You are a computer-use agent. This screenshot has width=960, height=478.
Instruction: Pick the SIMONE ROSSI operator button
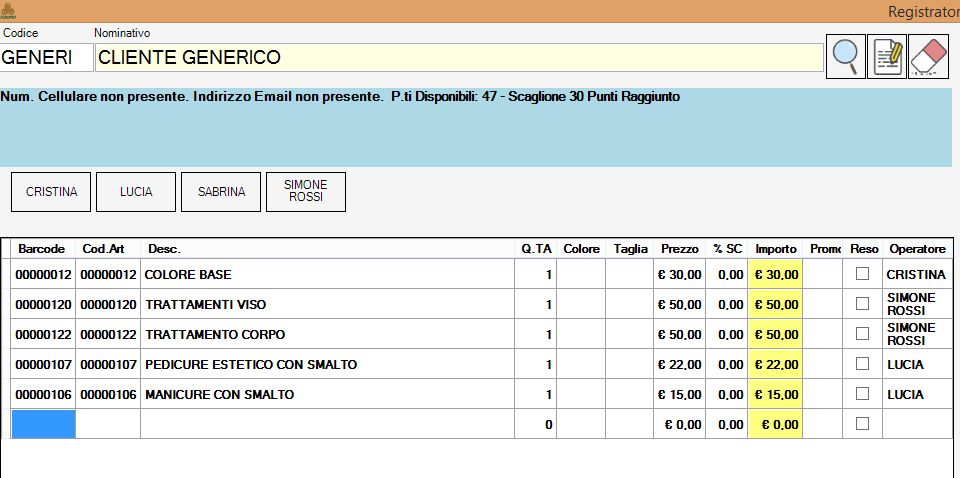coord(306,192)
